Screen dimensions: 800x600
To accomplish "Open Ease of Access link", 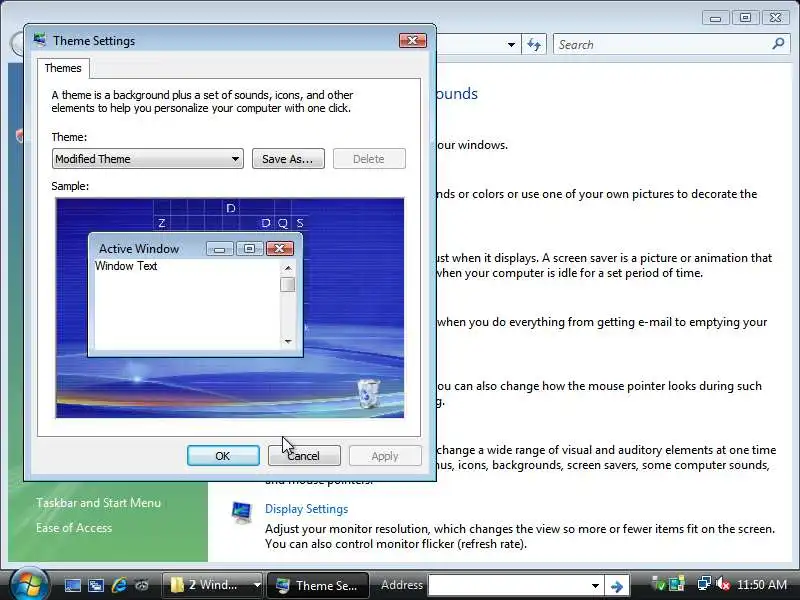I will (74, 528).
